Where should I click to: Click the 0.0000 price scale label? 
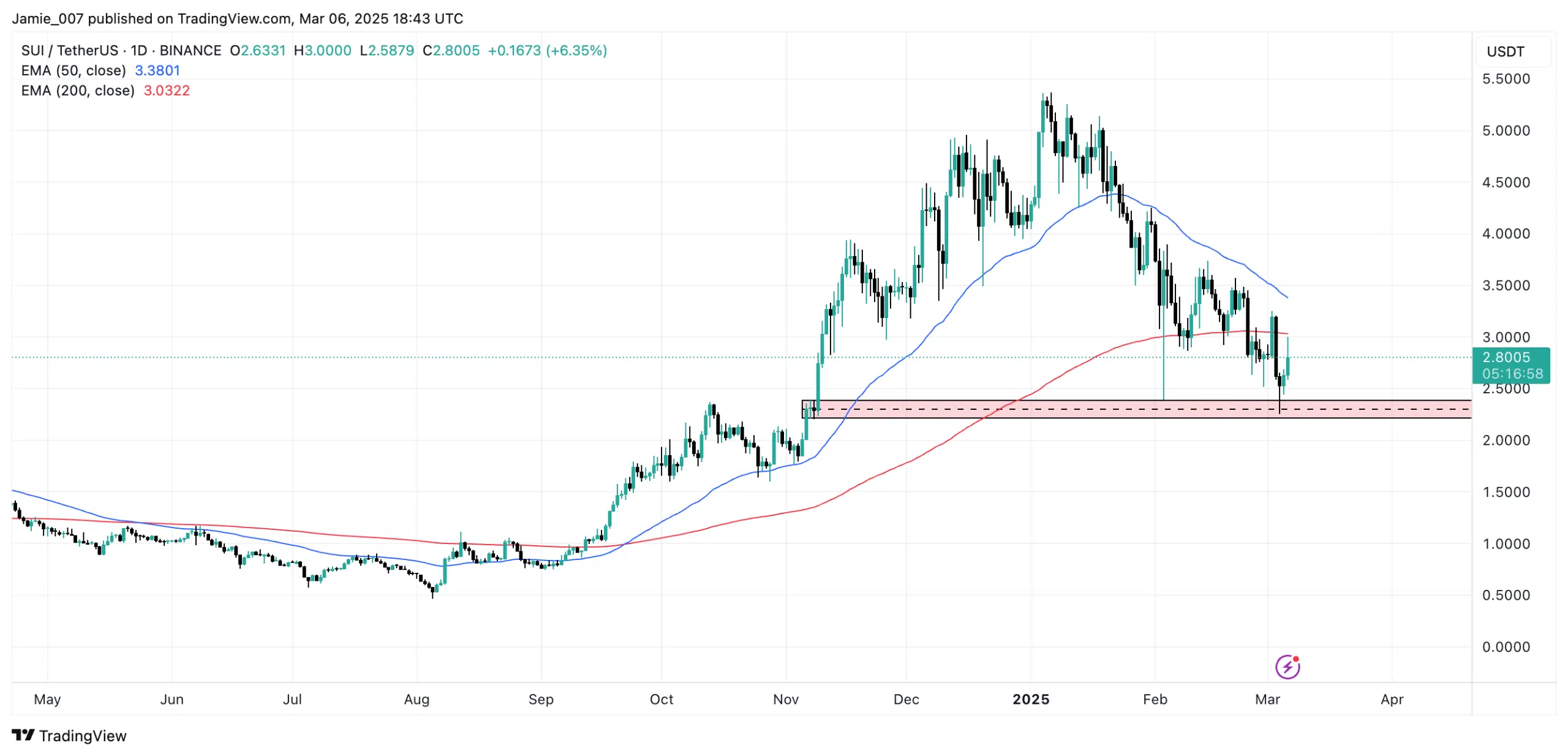click(1505, 646)
